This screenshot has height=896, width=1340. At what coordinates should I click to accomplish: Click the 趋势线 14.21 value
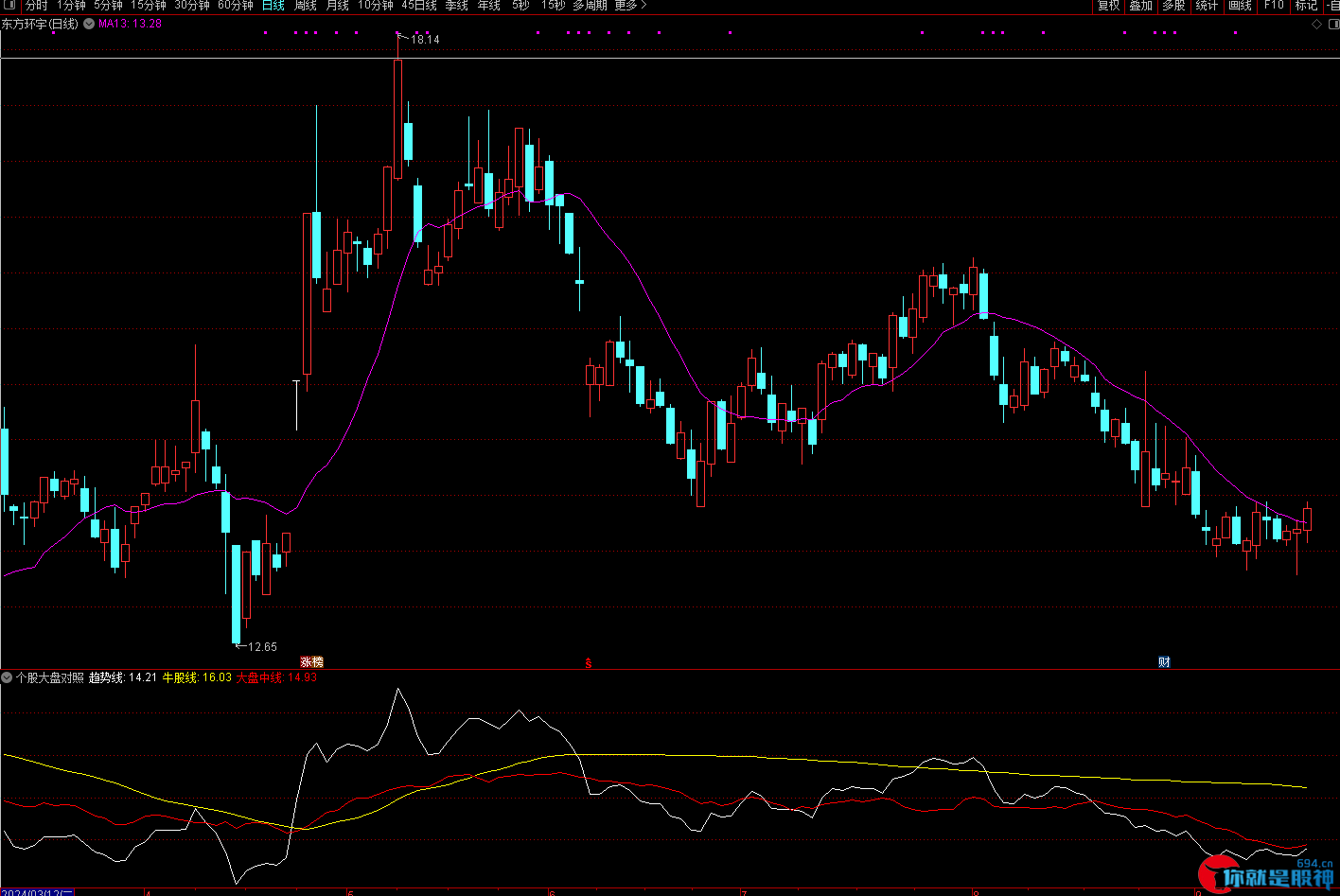(x=123, y=677)
